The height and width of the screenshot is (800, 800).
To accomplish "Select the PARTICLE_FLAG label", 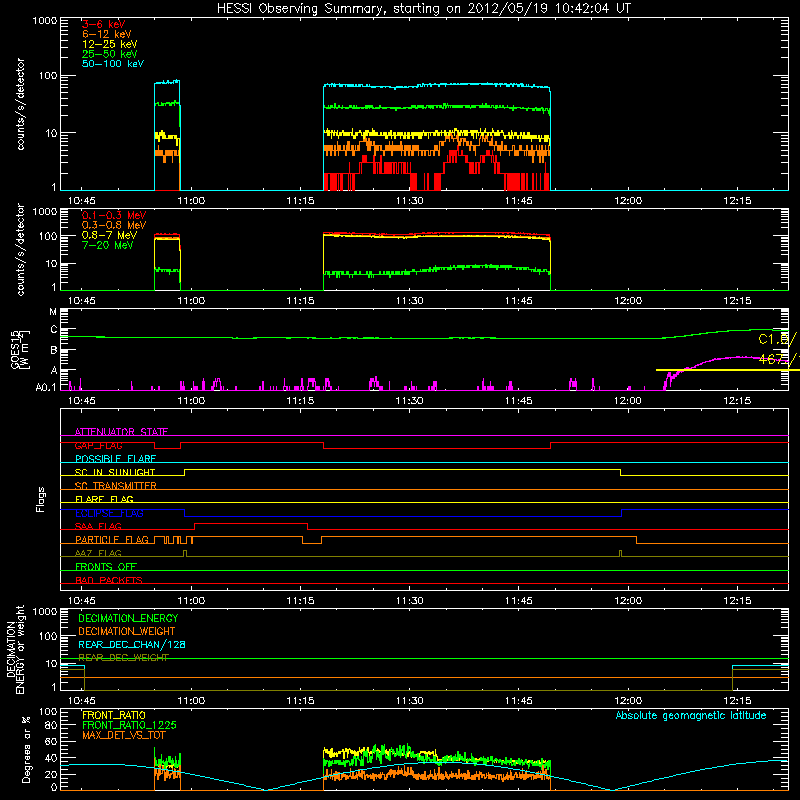I will [112, 539].
